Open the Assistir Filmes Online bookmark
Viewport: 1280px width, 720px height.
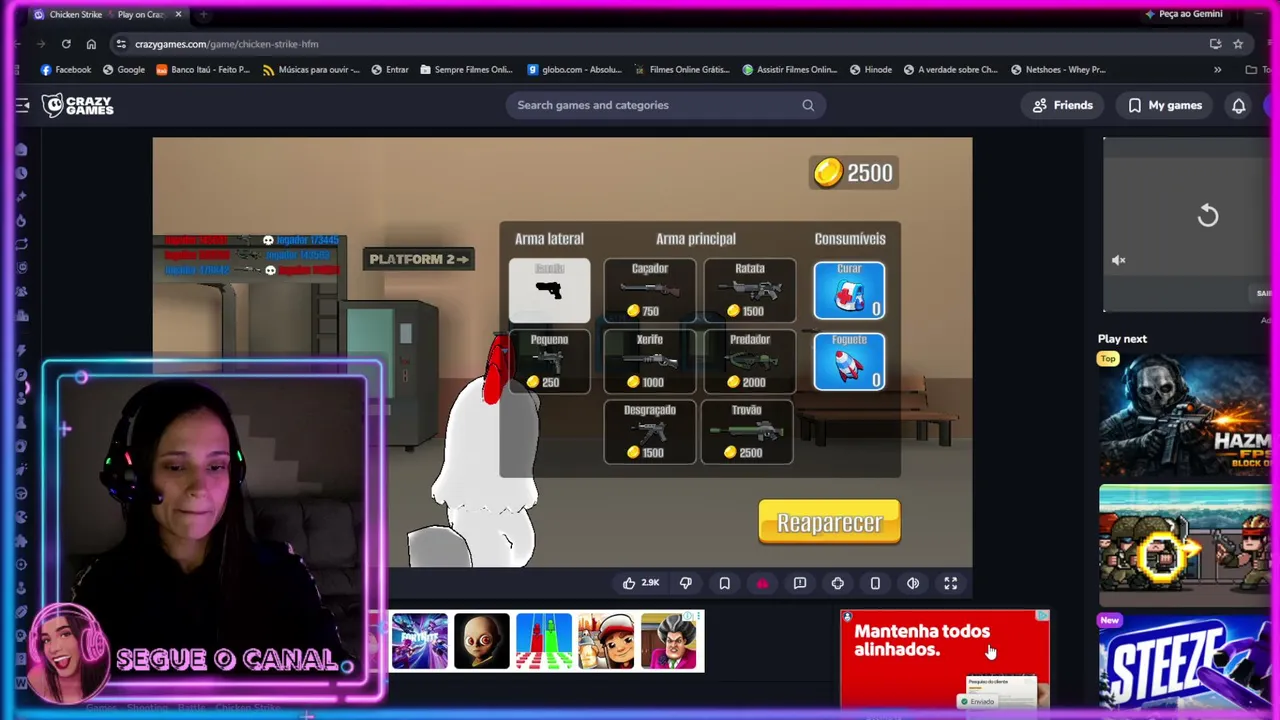(x=790, y=70)
